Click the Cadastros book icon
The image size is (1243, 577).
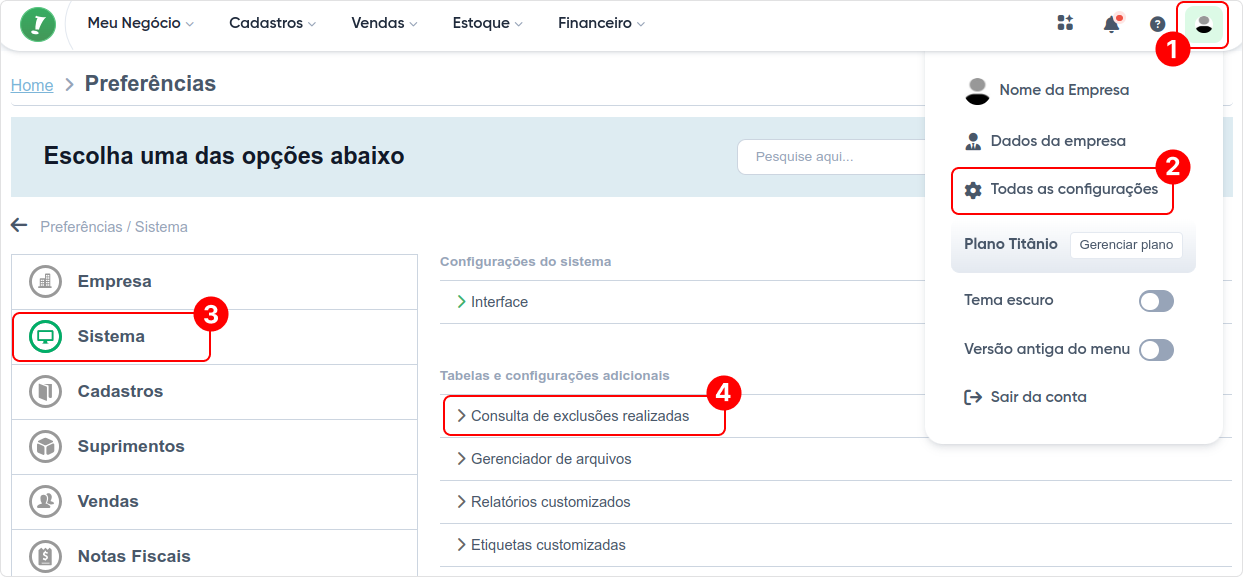45,392
